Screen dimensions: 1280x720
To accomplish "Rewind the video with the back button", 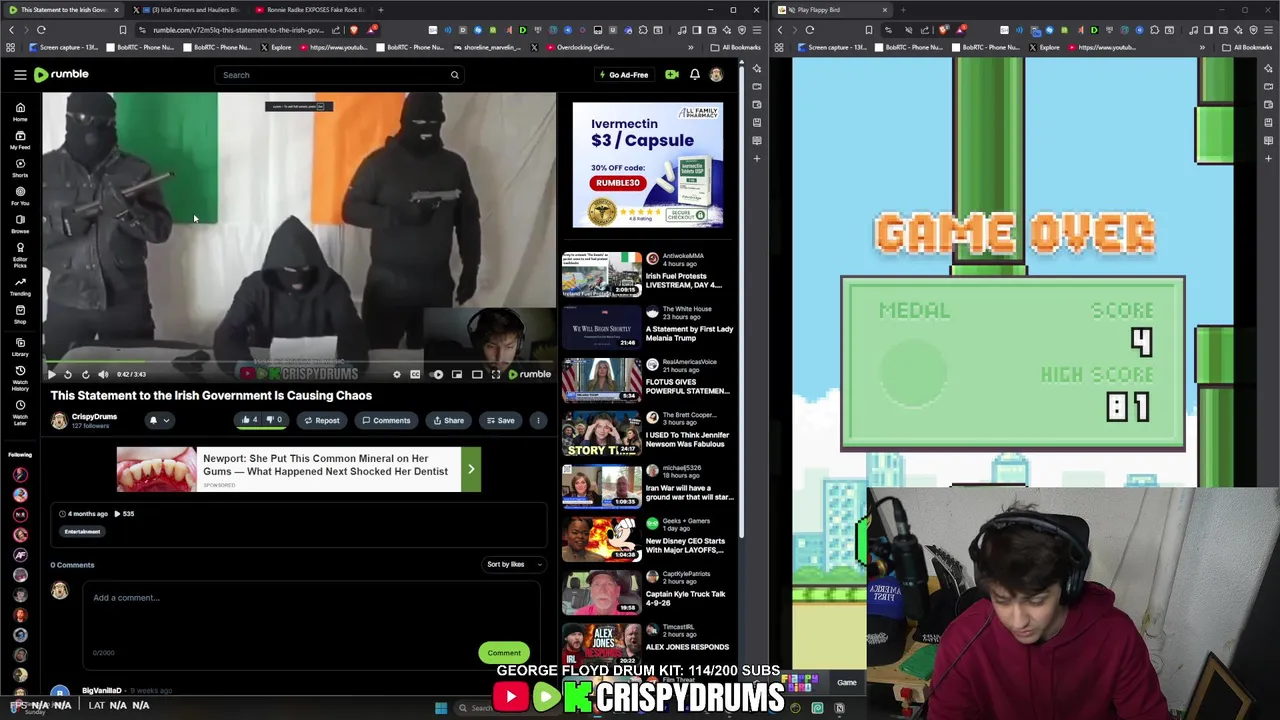I will tap(68, 374).
